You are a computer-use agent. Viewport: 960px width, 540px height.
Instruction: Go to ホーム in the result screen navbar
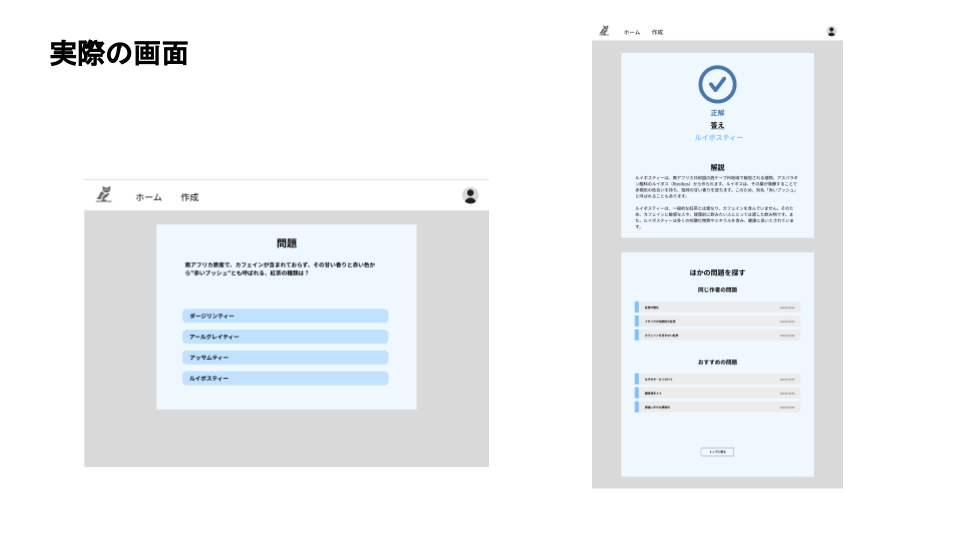[x=632, y=32]
